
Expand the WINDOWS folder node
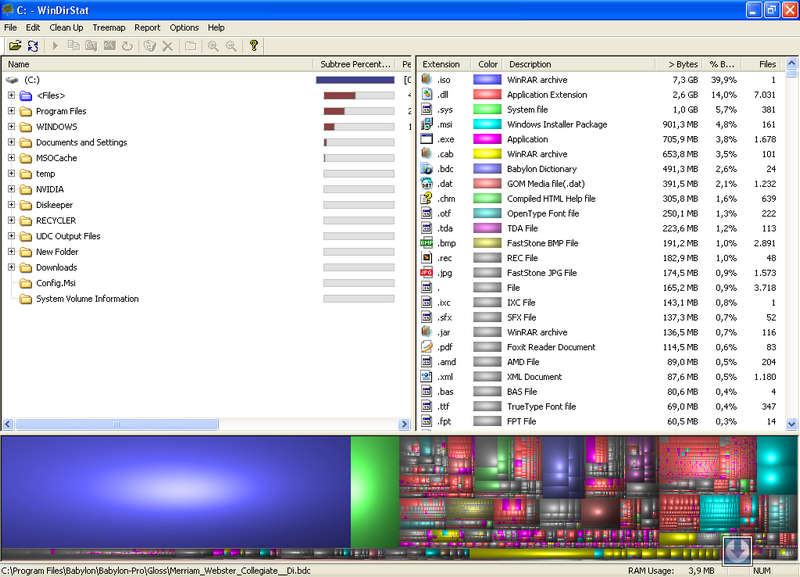[x=11, y=127]
